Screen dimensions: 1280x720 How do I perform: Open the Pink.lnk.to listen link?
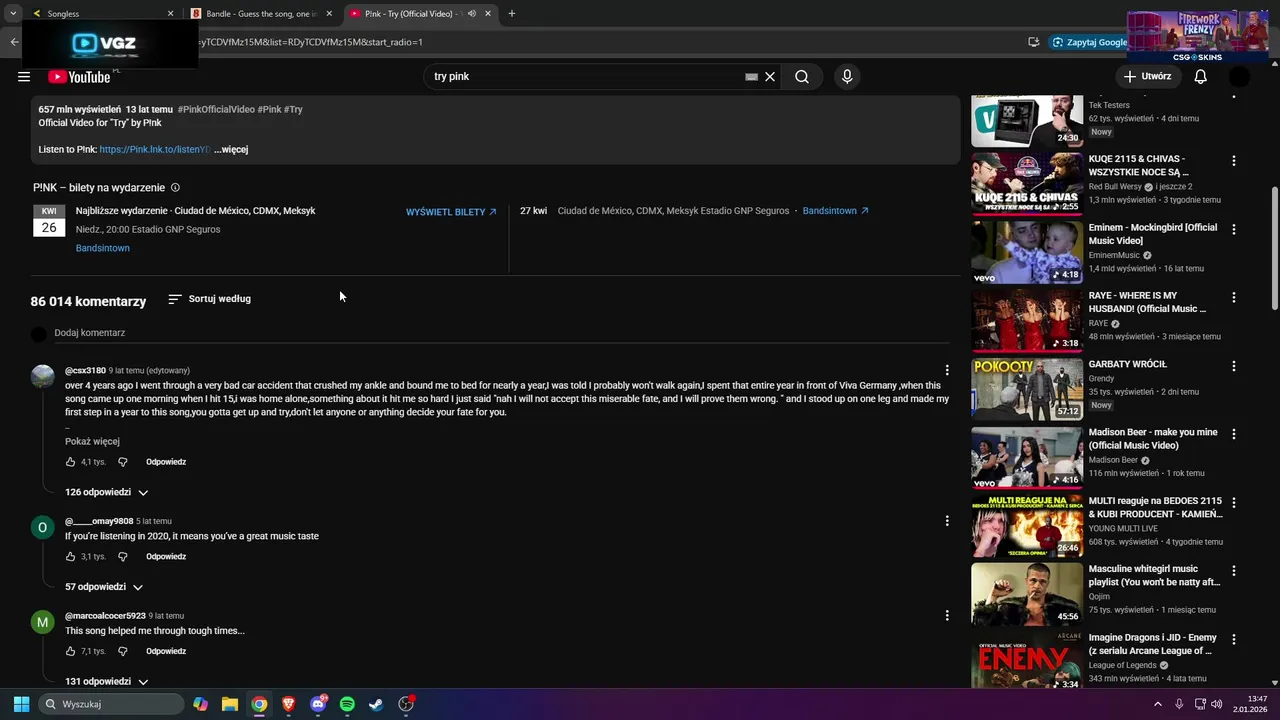pyautogui.click(x=155, y=150)
